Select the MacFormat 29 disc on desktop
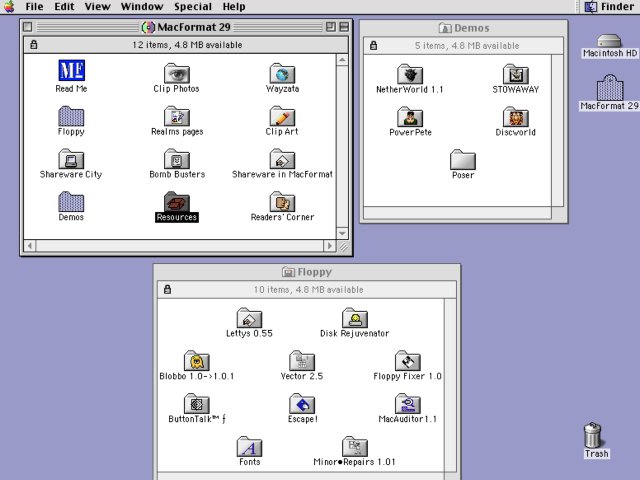This screenshot has height=480, width=640. pos(610,87)
